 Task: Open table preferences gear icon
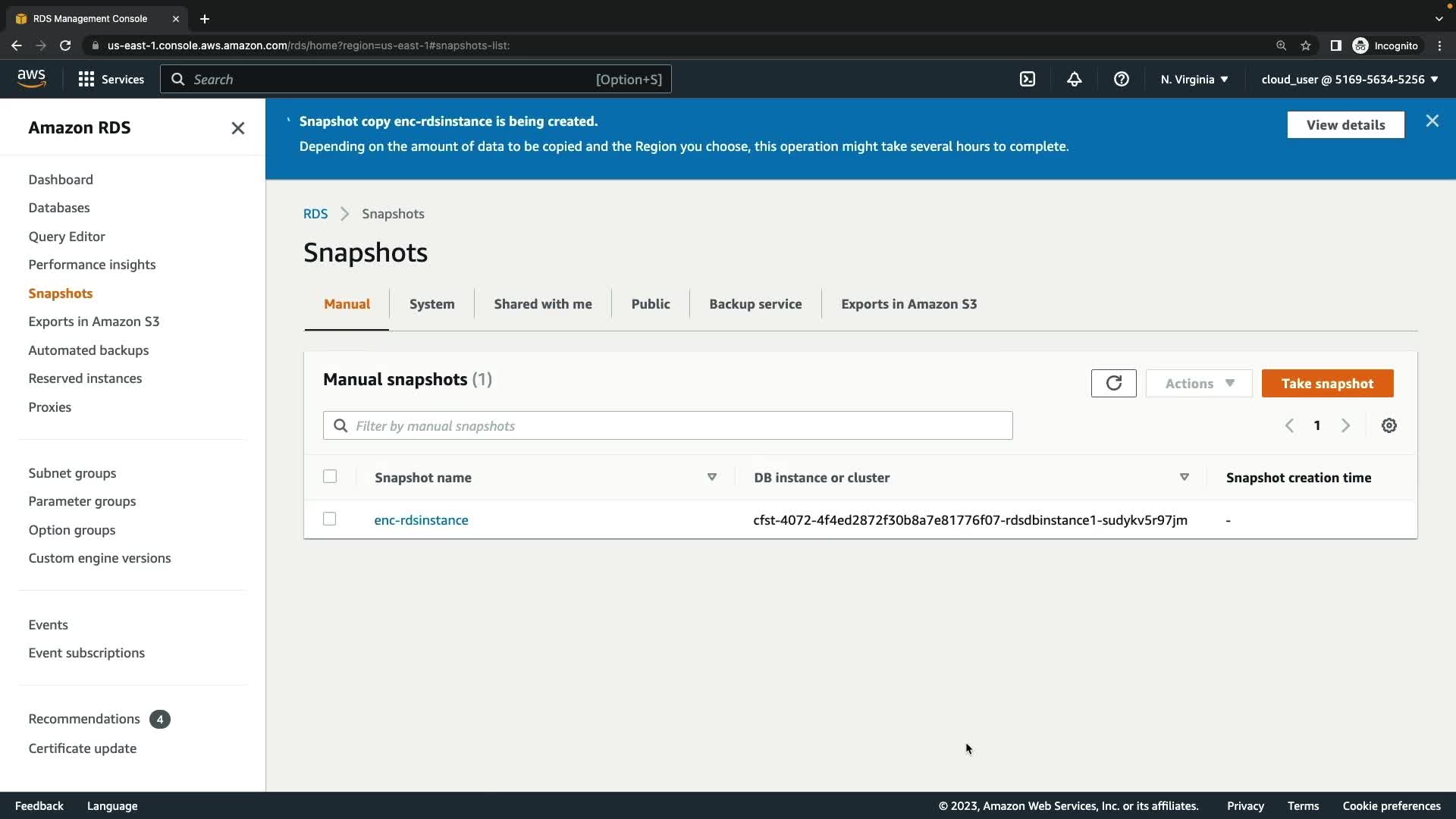[x=1389, y=425]
